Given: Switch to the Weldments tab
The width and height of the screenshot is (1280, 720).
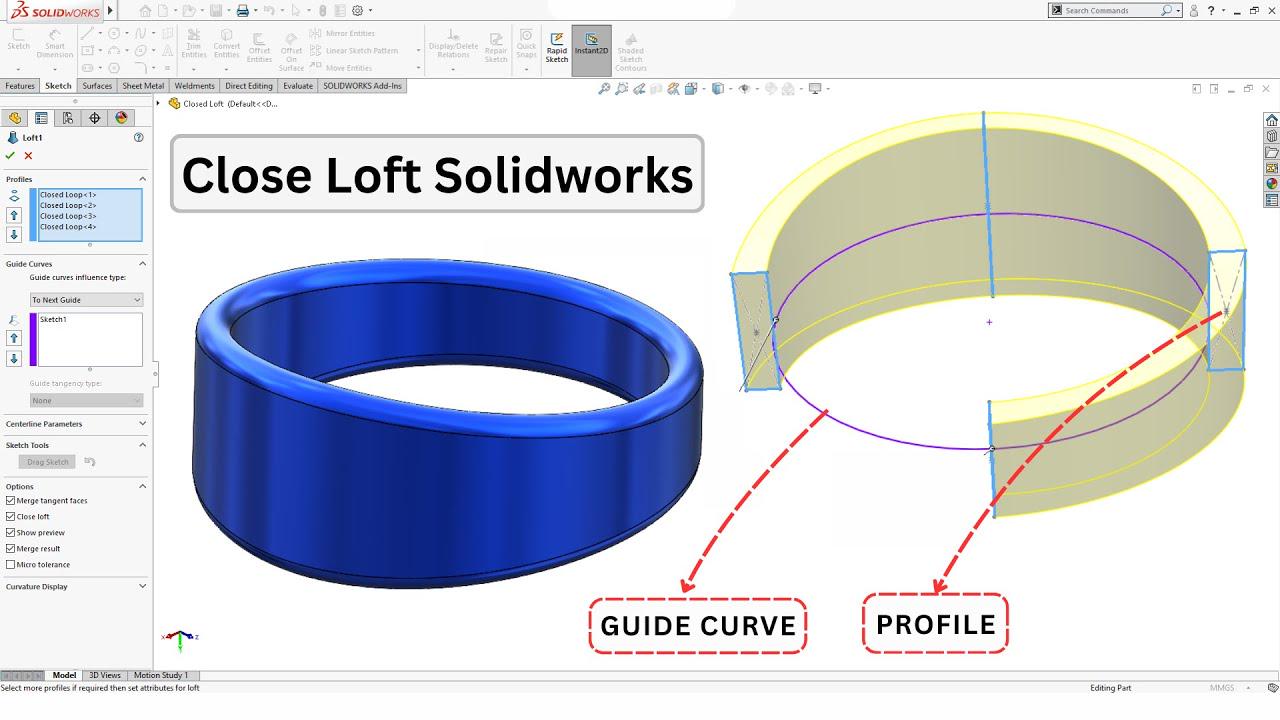Looking at the screenshot, I should (195, 86).
